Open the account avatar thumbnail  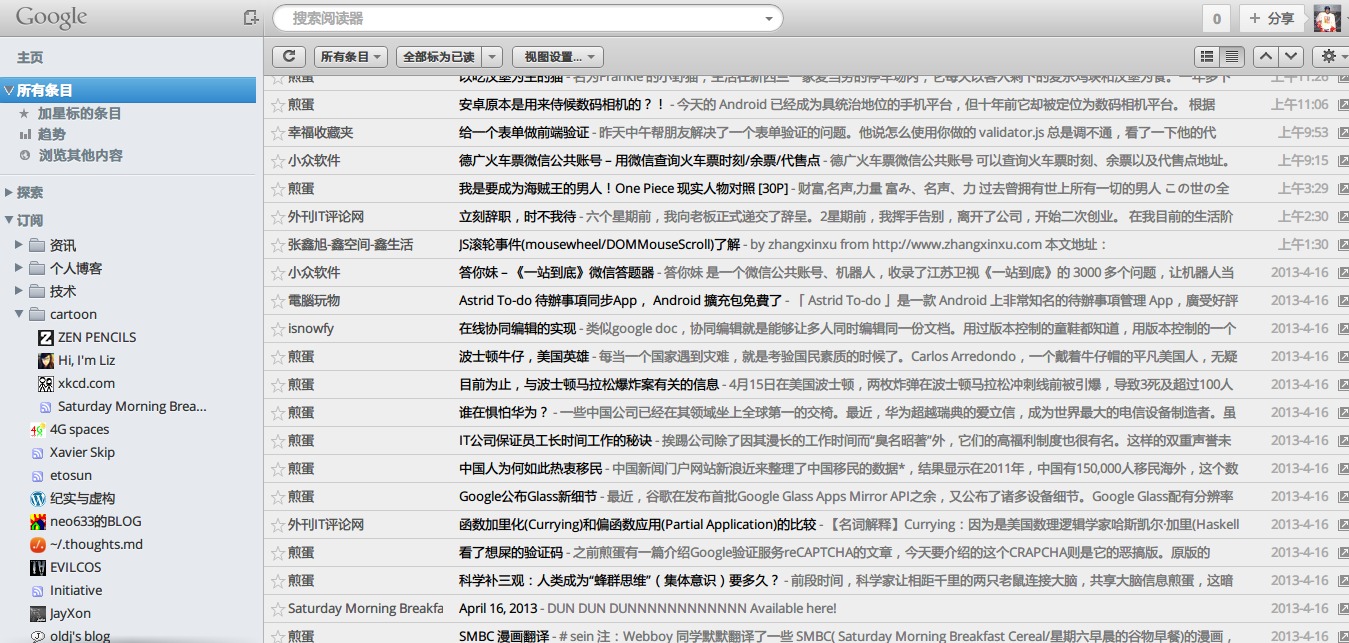click(1327, 18)
